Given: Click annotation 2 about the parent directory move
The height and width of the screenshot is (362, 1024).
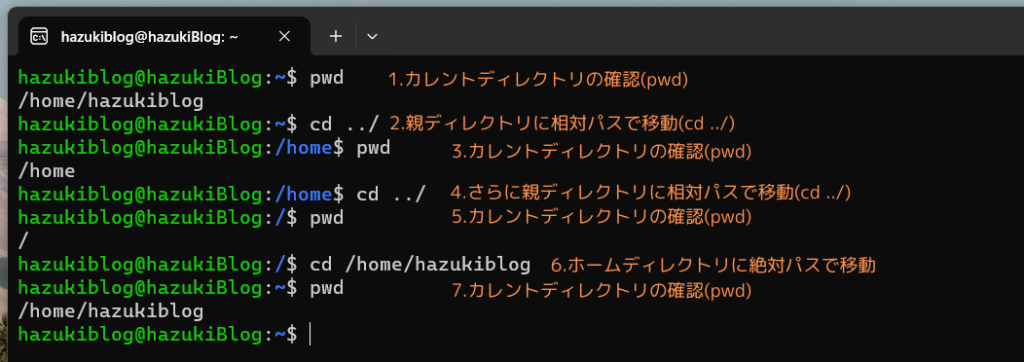Looking at the screenshot, I should [x=567, y=122].
